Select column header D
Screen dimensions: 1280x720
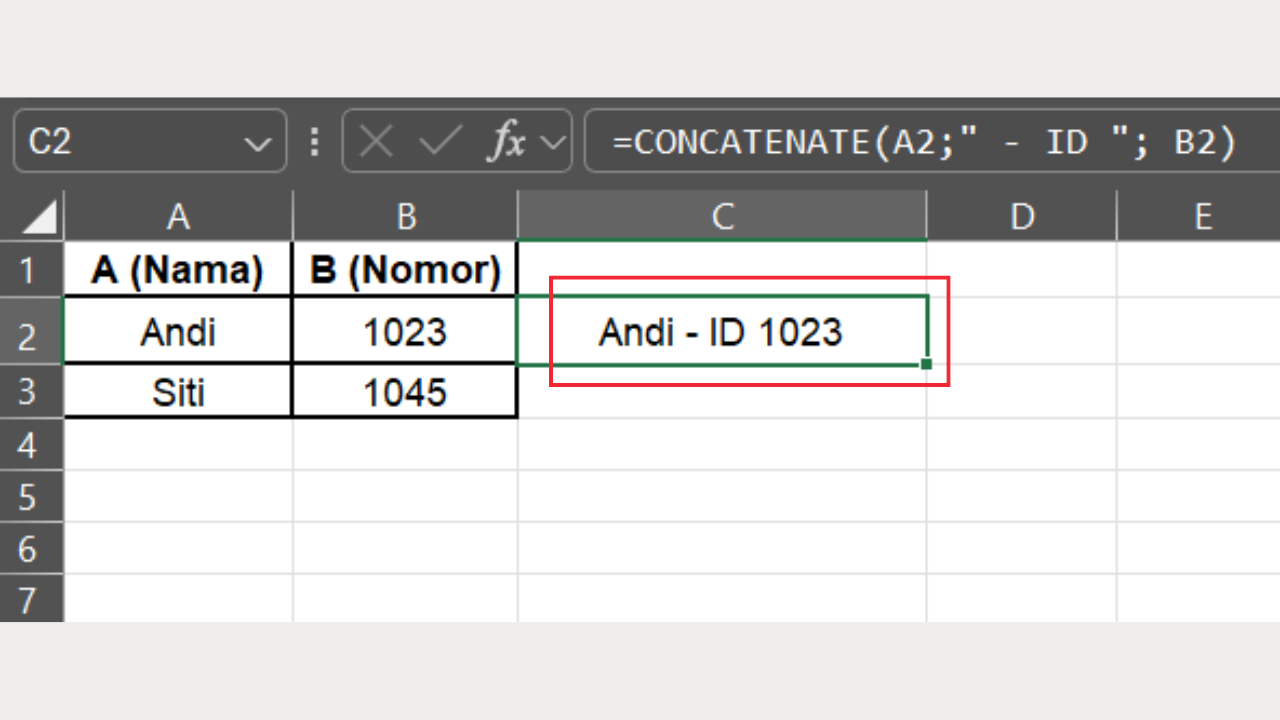pyautogui.click(x=1022, y=215)
